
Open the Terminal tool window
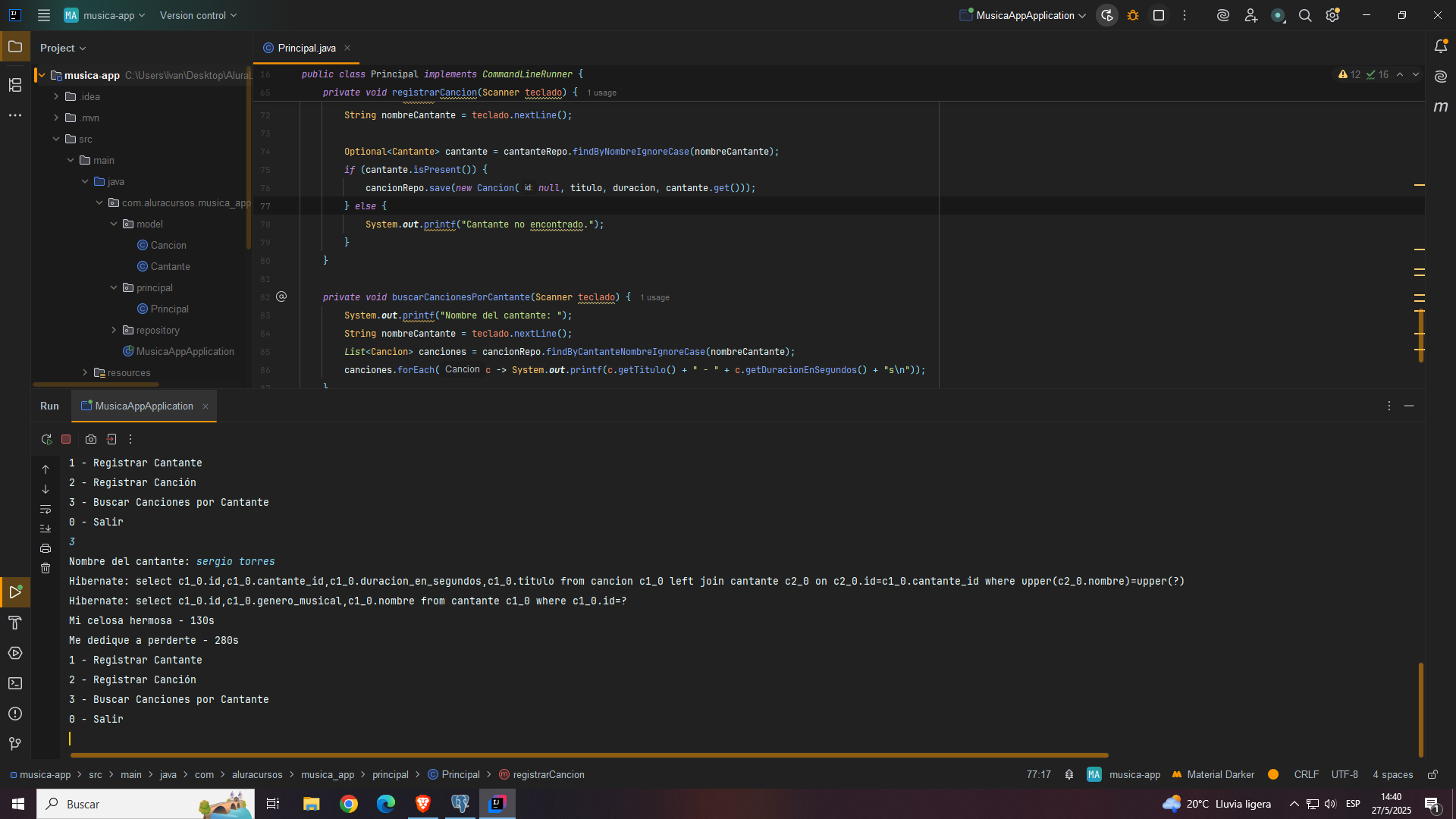(15, 683)
